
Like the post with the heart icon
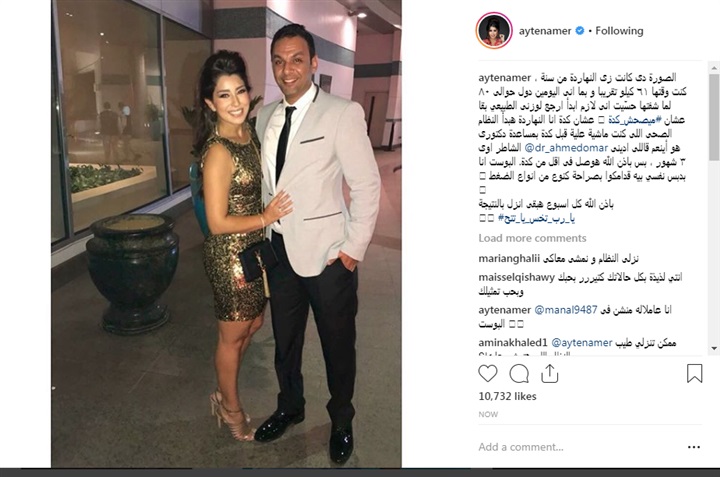pos(488,374)
